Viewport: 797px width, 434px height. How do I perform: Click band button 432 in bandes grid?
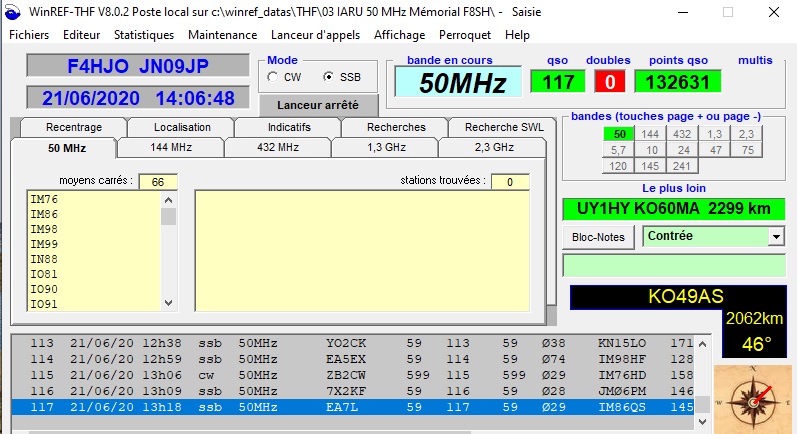pyautogui.click(x=682, y=134)
